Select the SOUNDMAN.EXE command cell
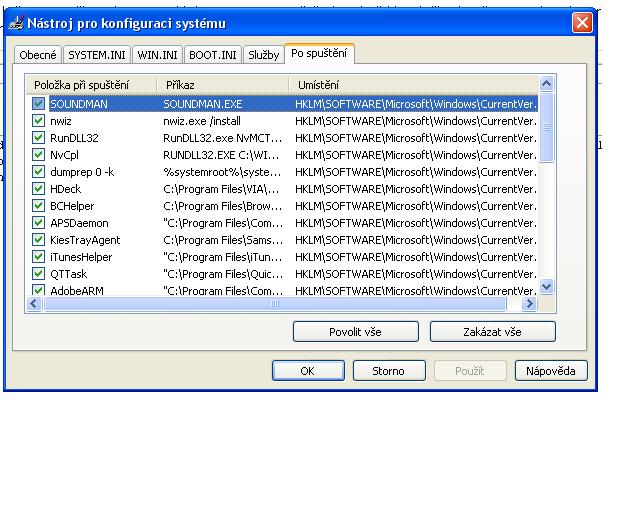Screen dimensions: 640x512 click(x=202, y=104)
